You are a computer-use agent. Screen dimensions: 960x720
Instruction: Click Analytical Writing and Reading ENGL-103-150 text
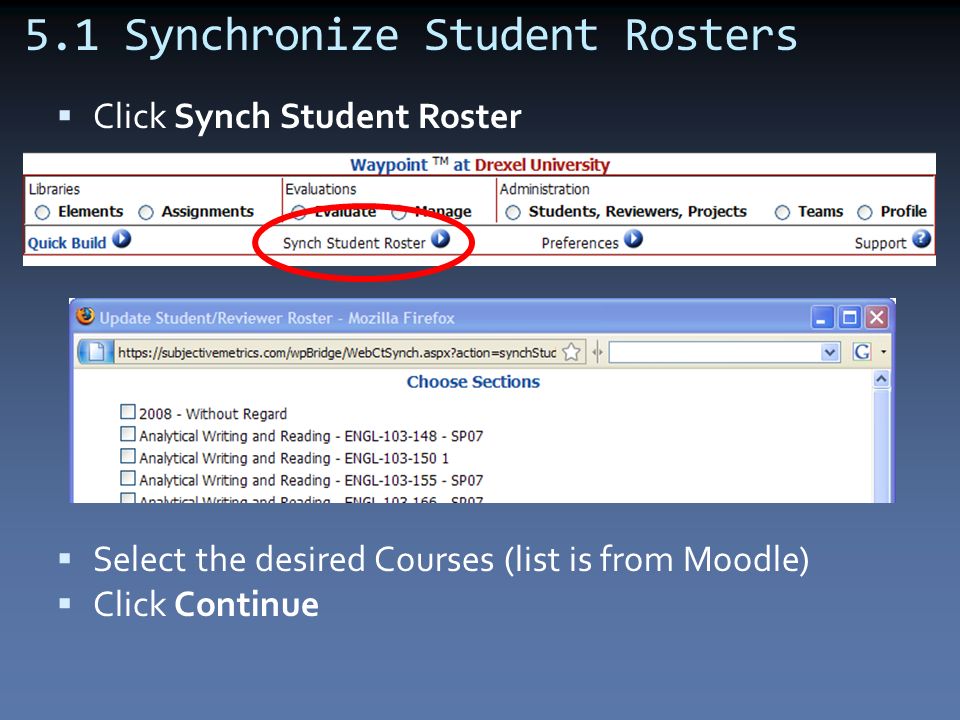tap(294, 458)
